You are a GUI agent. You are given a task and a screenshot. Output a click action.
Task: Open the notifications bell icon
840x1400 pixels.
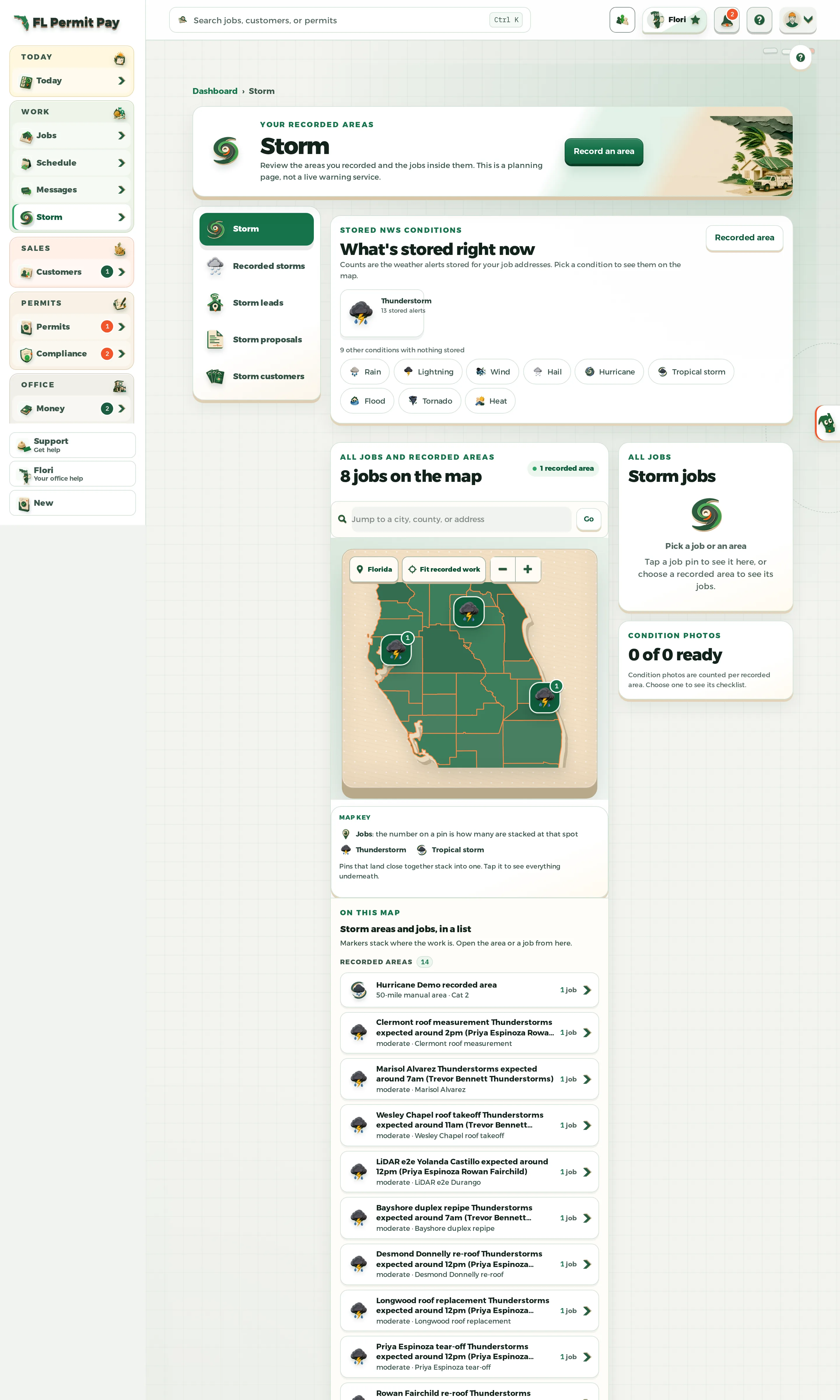[726, 20]
